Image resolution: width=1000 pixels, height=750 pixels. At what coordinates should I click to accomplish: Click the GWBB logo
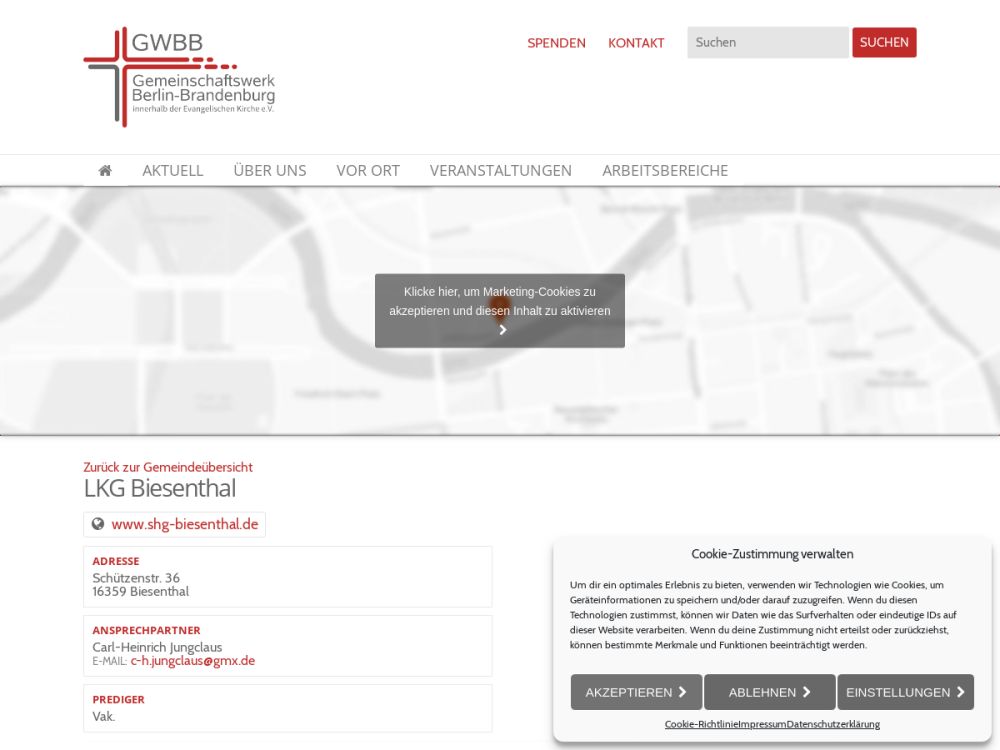[x=180, y=77]
